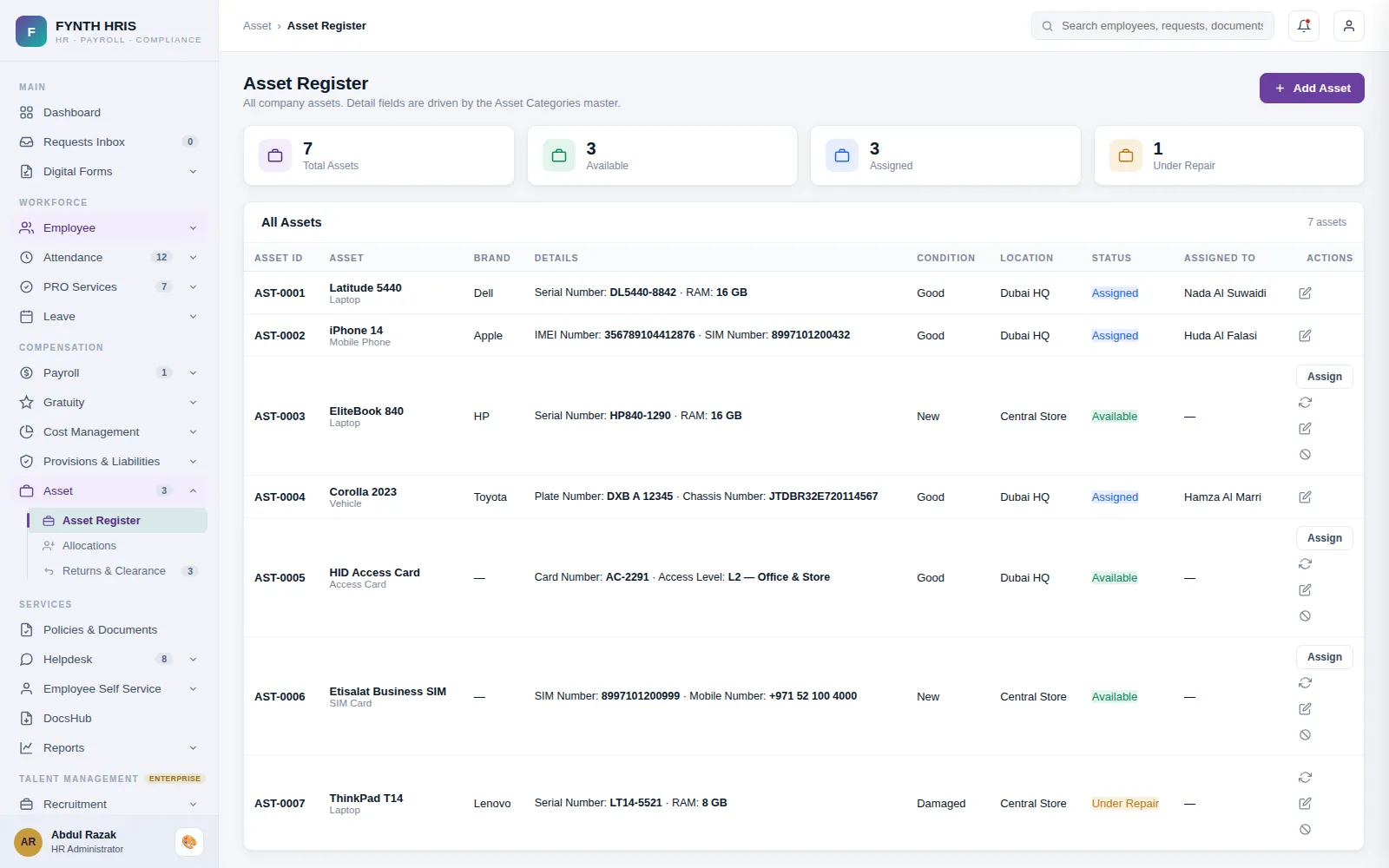Click the block icon for AST-0006
The width and height of the screenshot is (1389, 868).
coord(1305,735)
